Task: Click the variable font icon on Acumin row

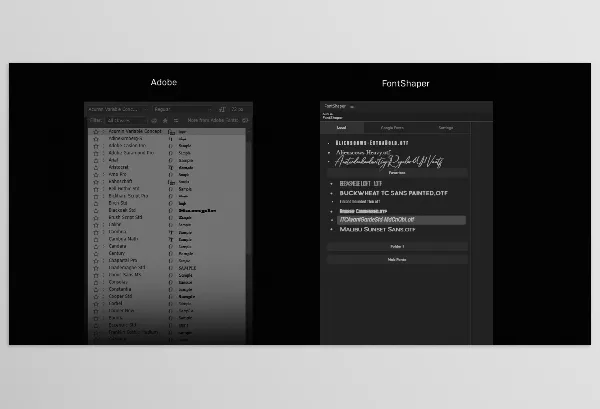Action: click(171, 132)
